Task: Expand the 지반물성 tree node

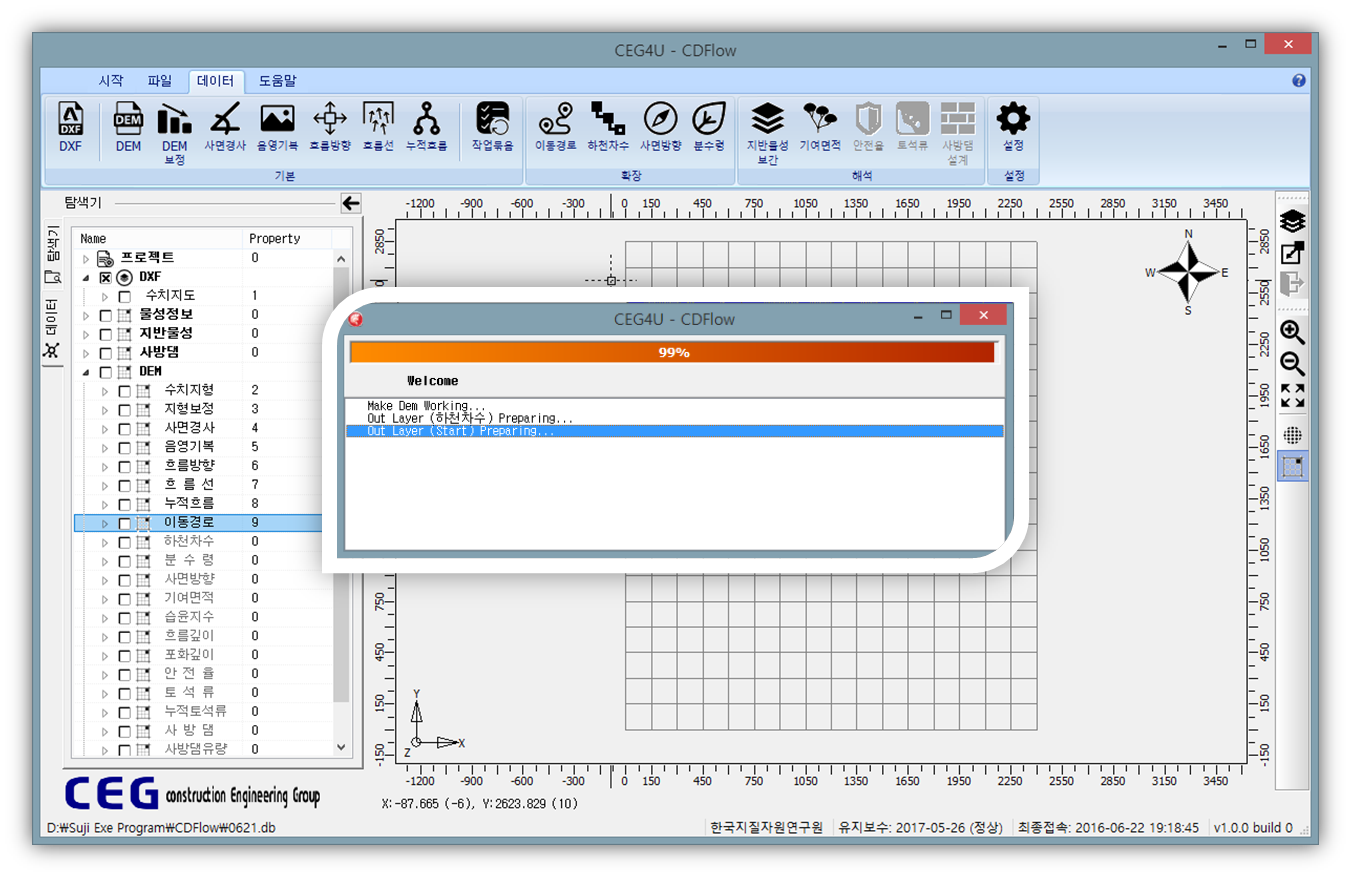Action: coord(86,334)
